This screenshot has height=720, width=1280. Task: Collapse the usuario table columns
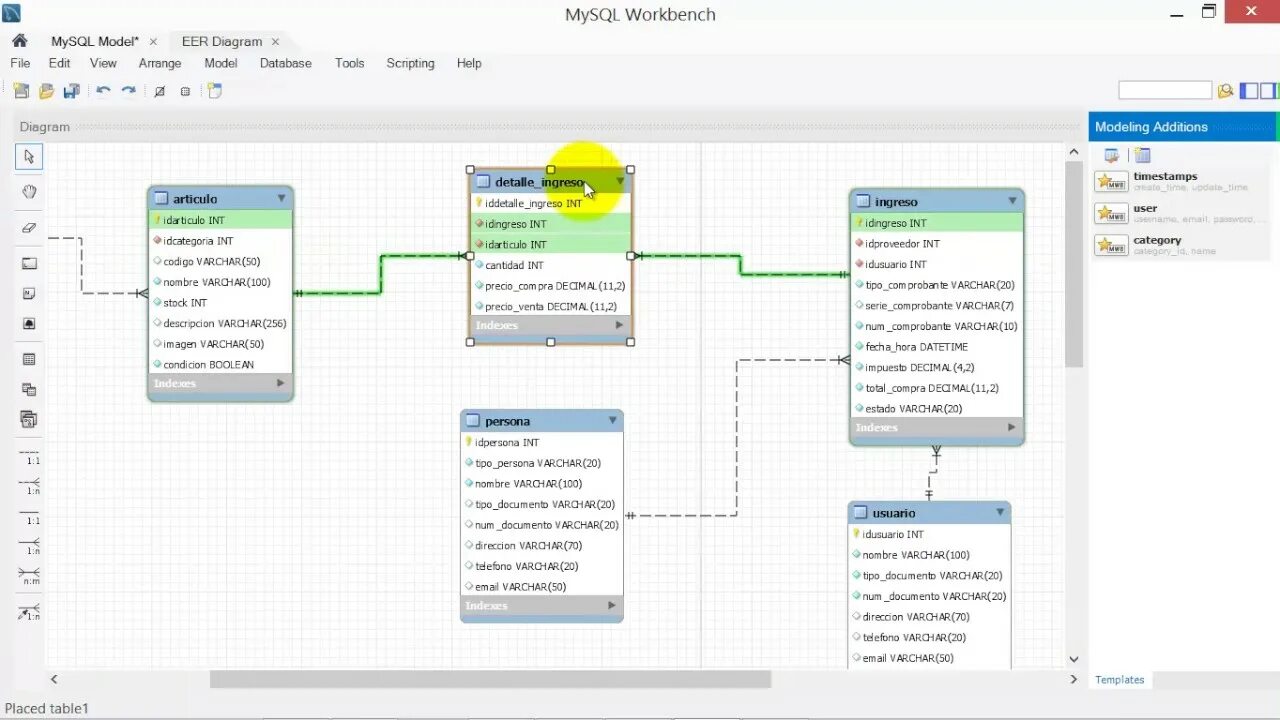[x=1000, y=513]
